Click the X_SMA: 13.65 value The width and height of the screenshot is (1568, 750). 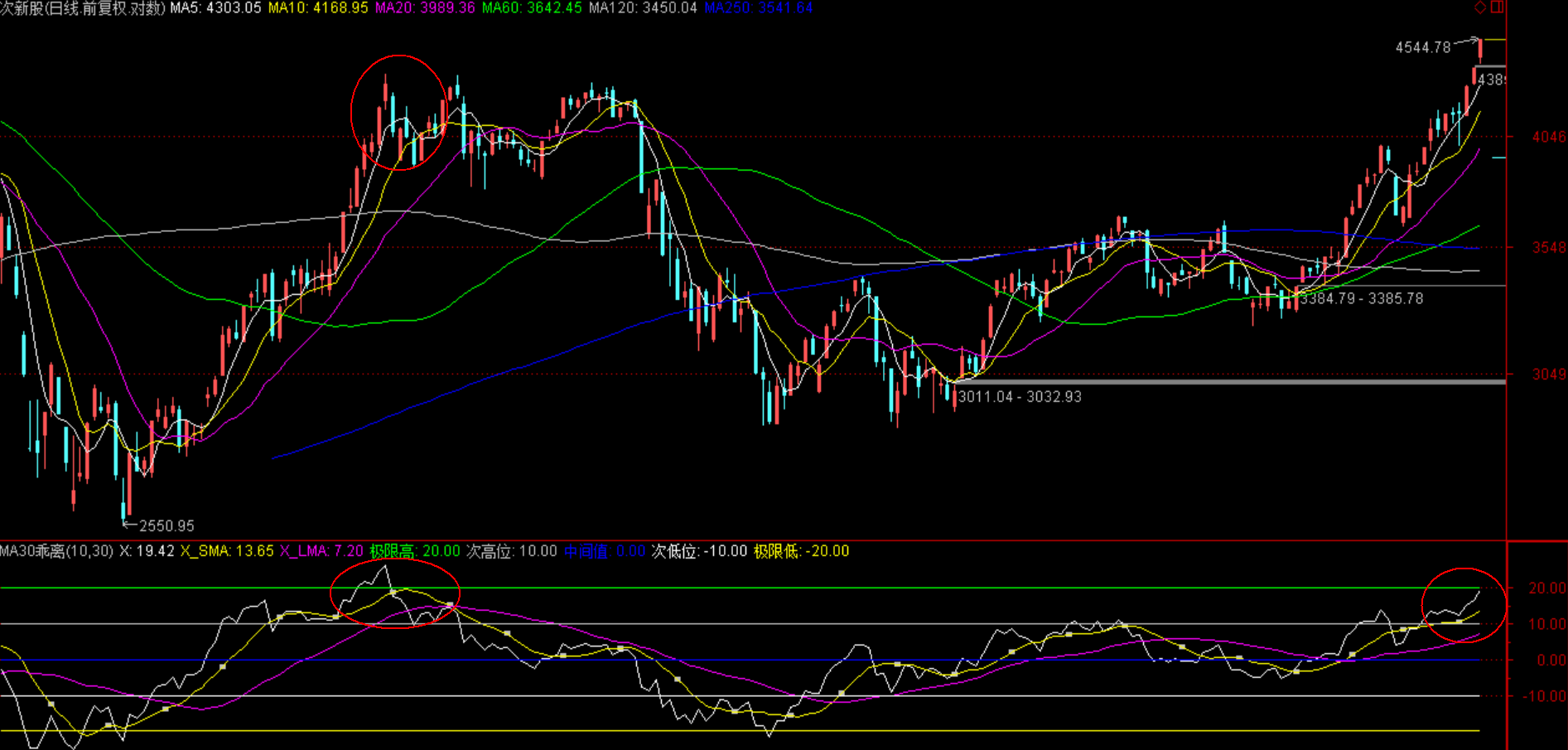[x=227, y=551]
